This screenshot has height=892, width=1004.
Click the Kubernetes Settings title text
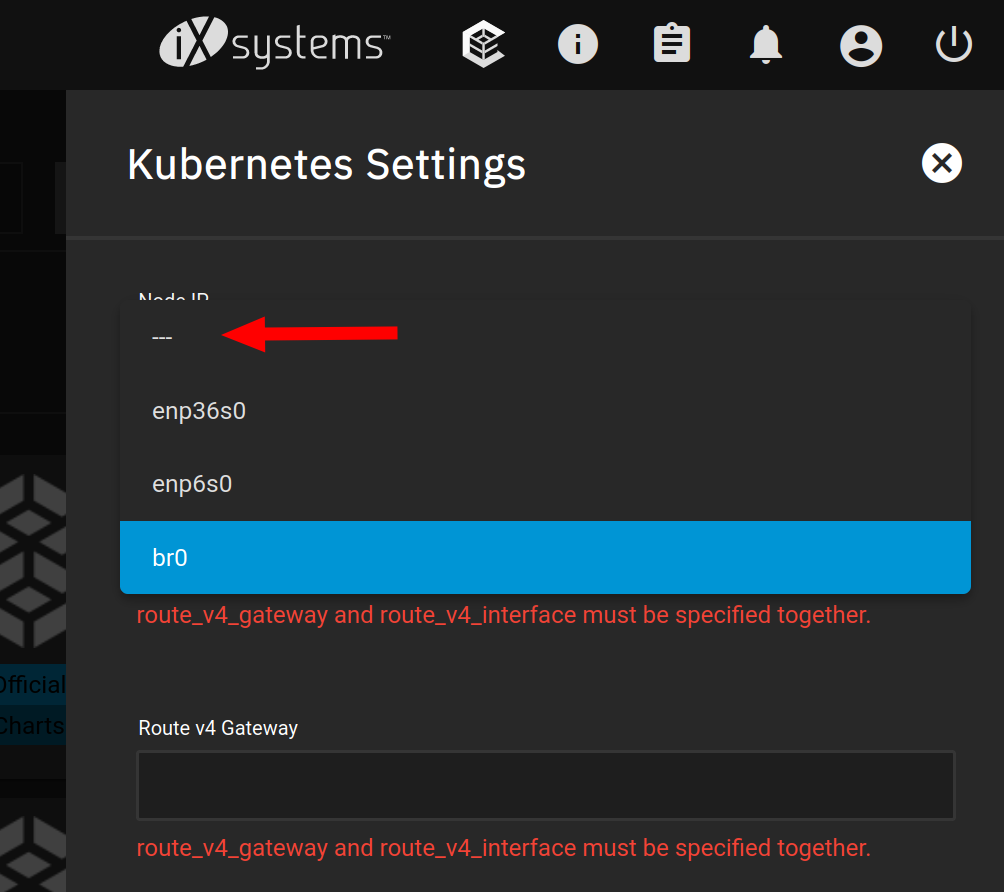pos(326,165)
